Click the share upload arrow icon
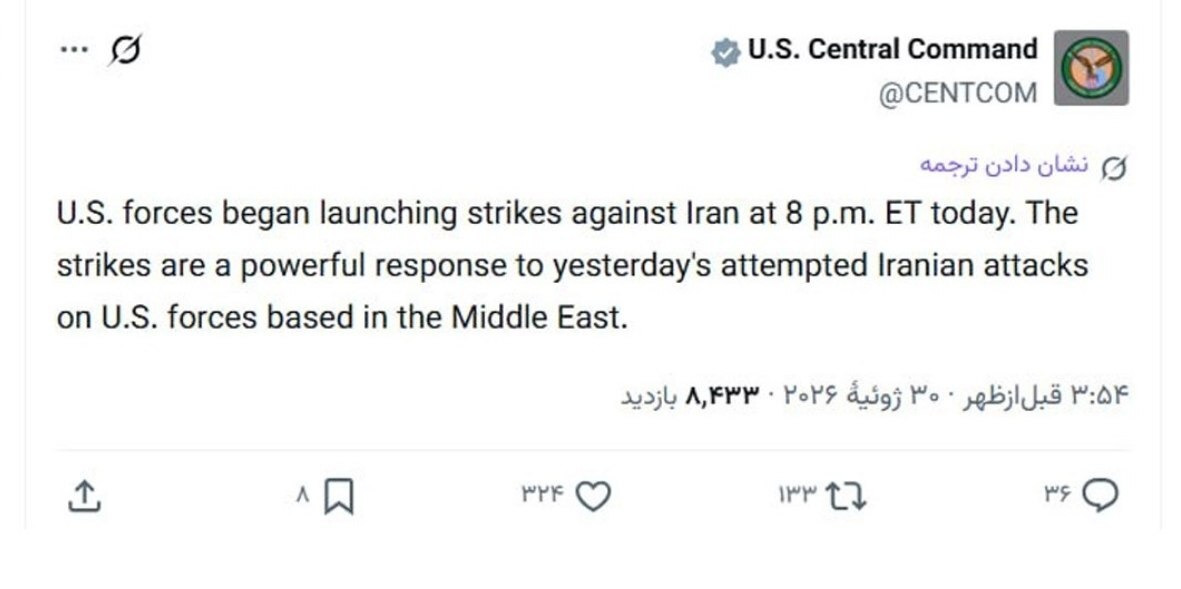This screenshot has height=589, width=1181. pyautogui.click(x=84, y=496)
